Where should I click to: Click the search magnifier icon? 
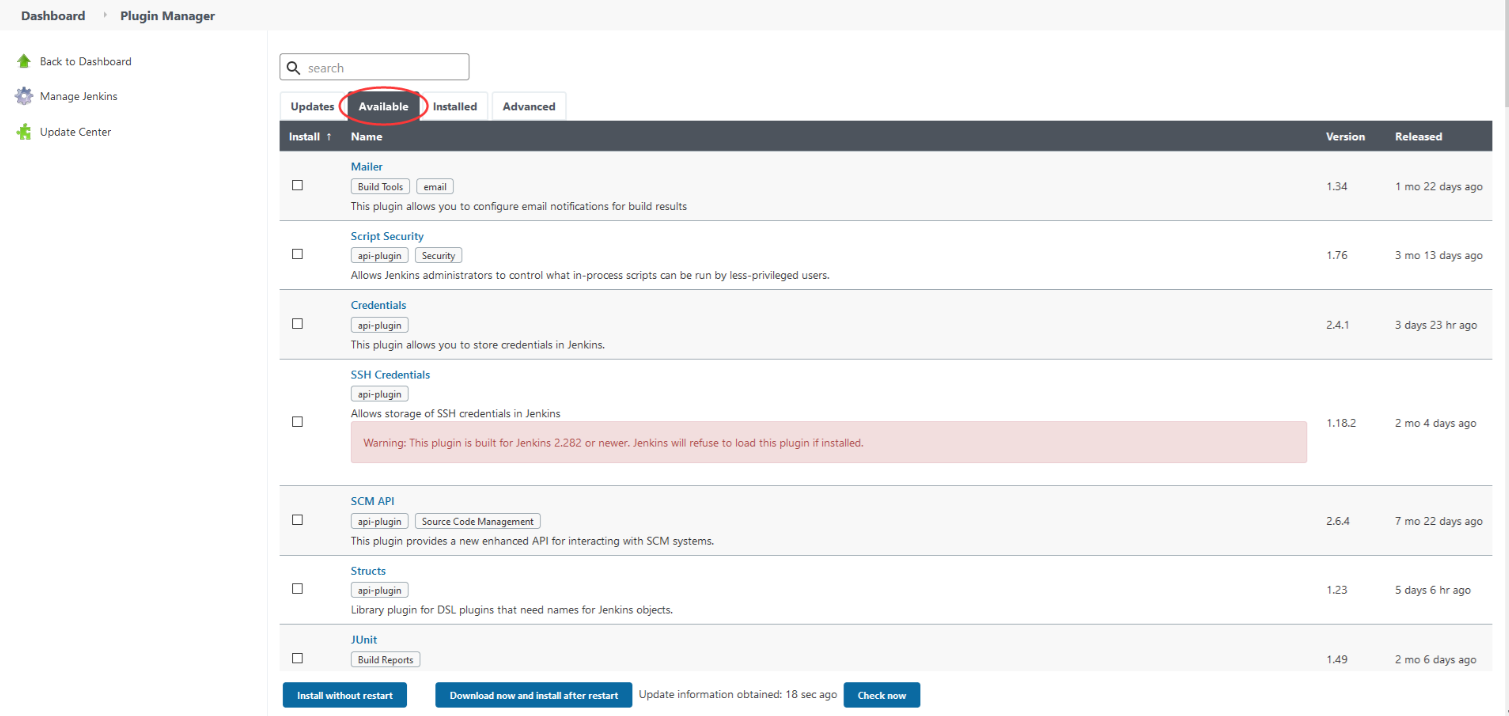(x=293, y=68)
